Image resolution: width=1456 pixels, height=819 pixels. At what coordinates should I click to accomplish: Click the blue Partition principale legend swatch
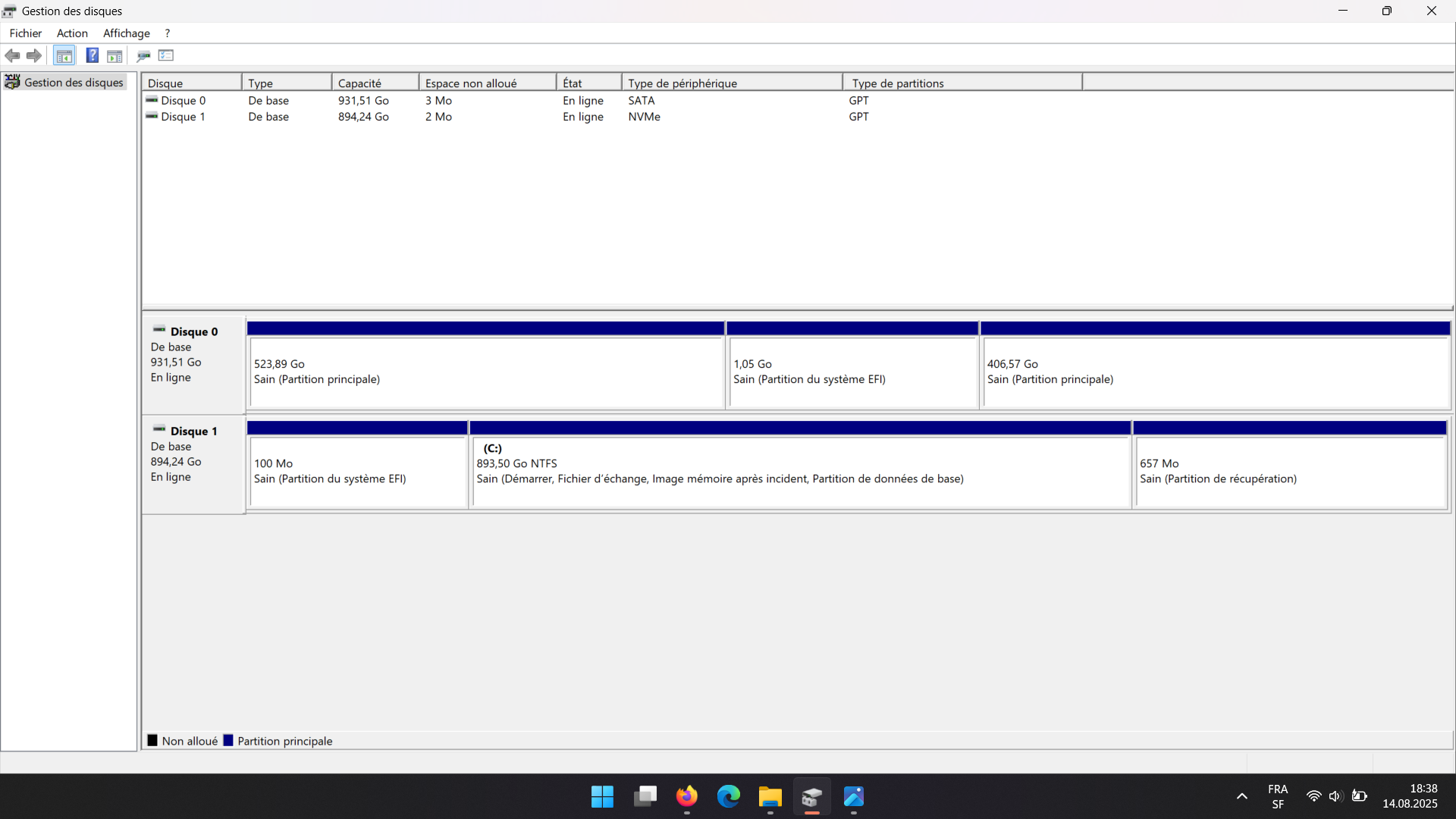228,740
